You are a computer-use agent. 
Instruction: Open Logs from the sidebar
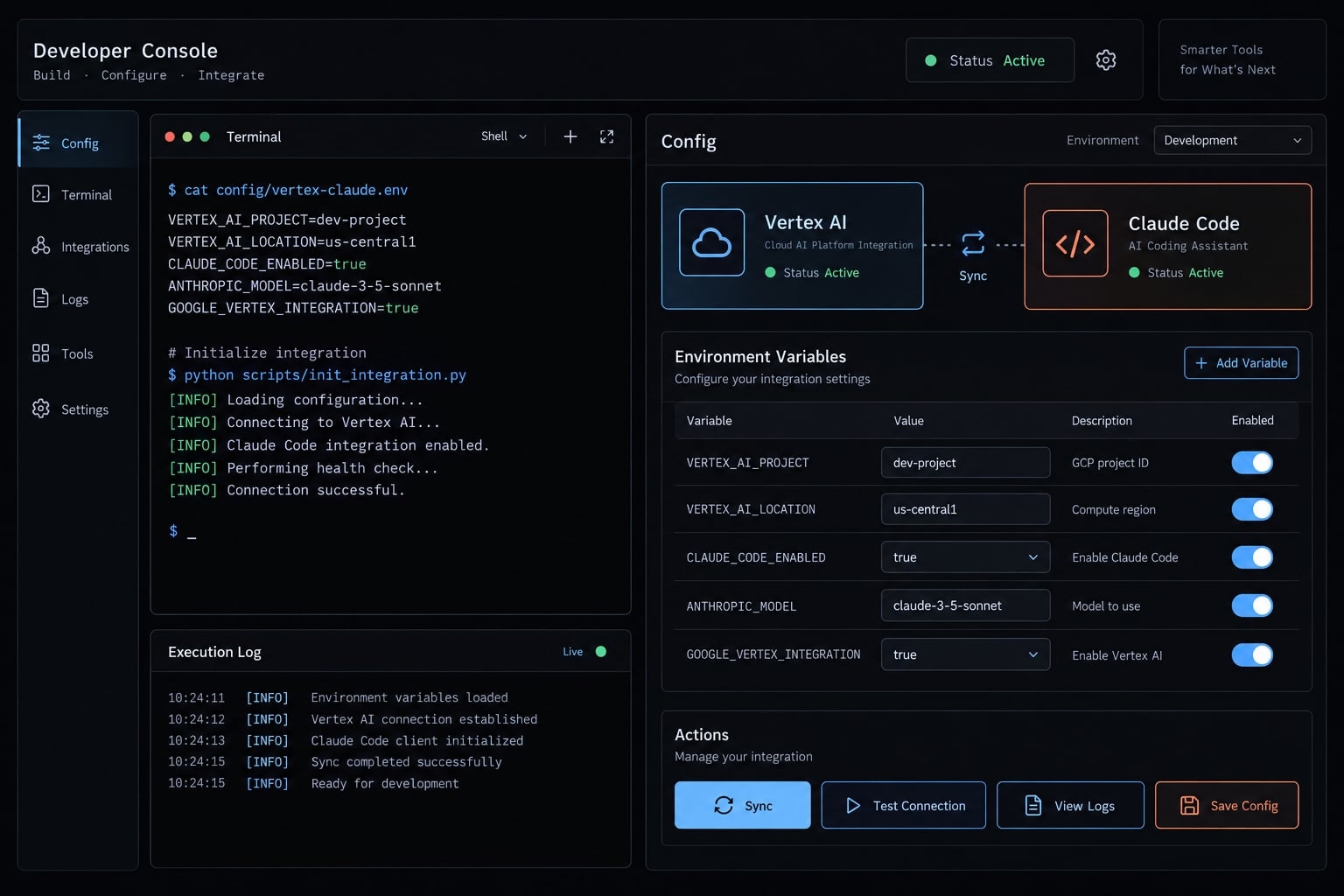pyautogui.click(x=78, y=298)
